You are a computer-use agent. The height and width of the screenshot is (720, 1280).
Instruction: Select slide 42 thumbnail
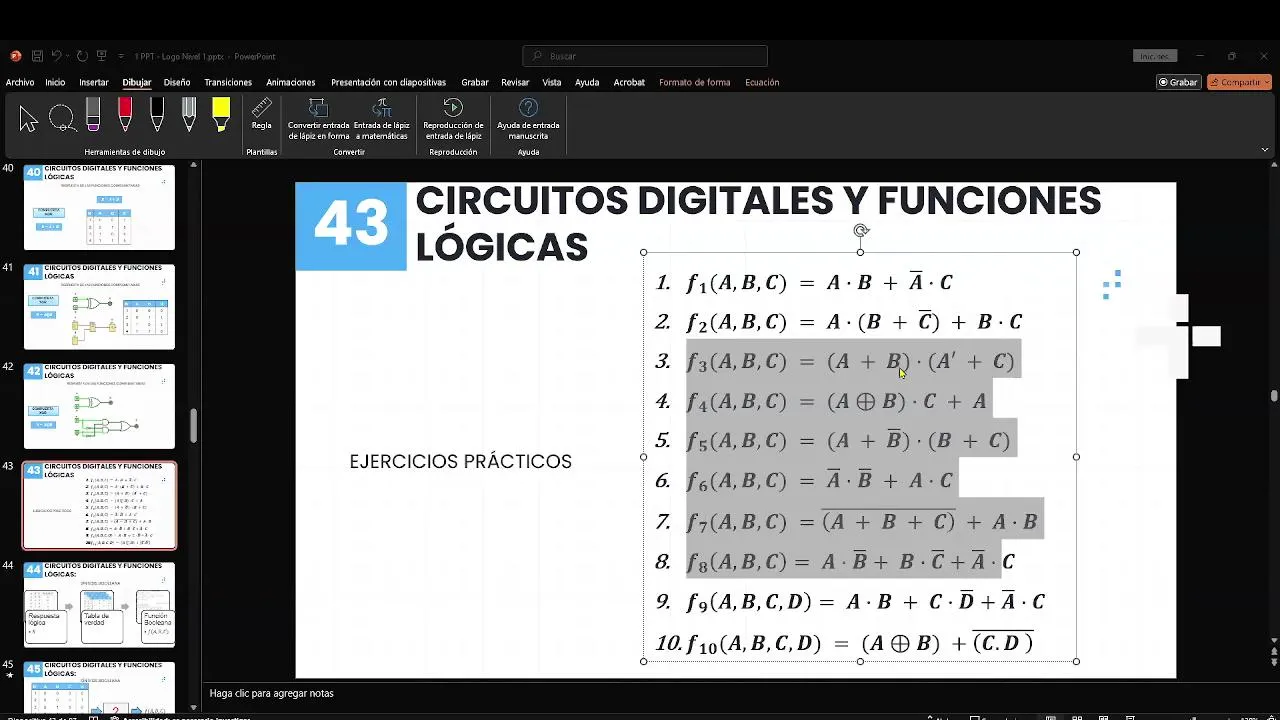point(99,406)
